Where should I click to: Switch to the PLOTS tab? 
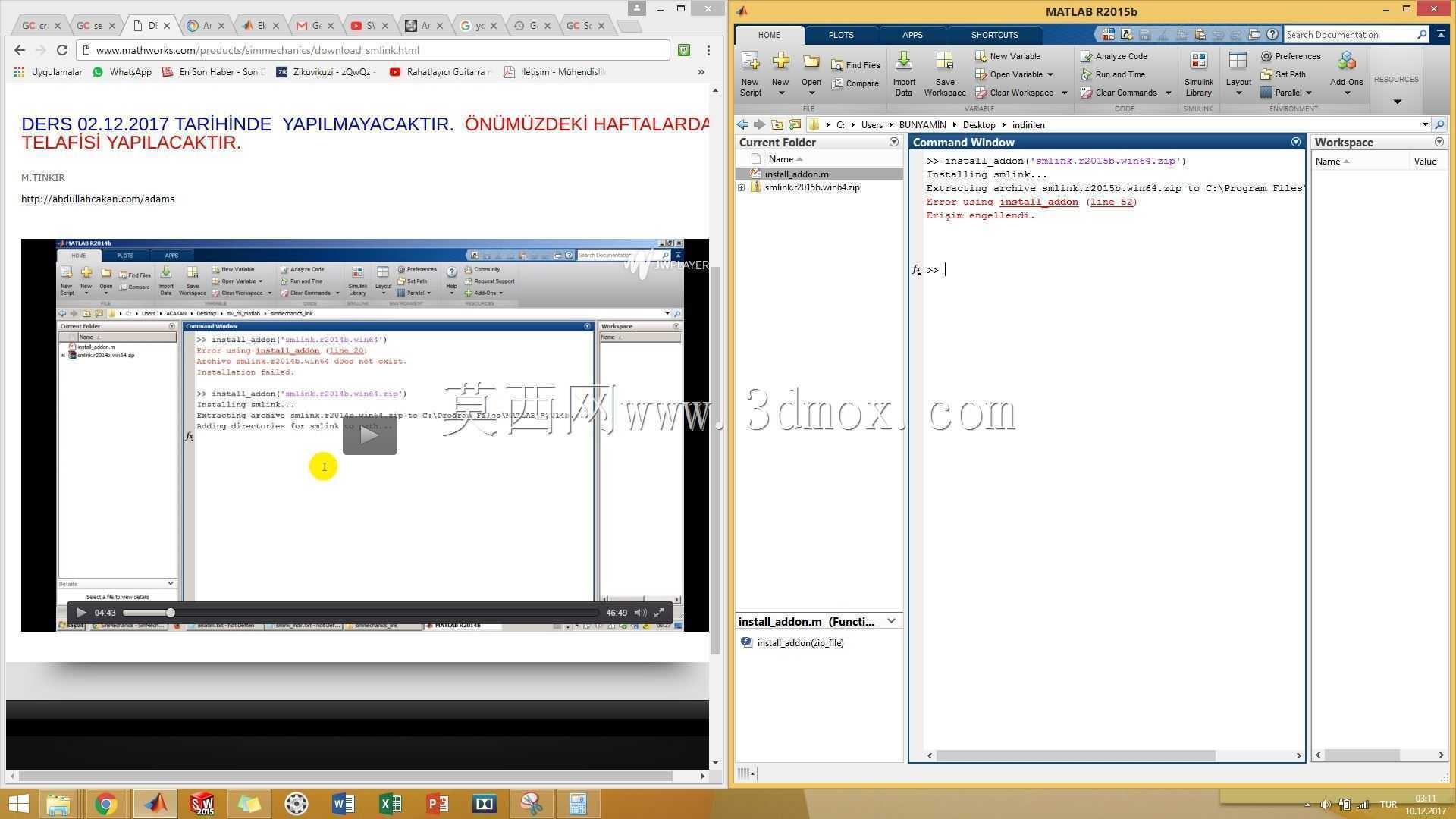coord(841,35)
